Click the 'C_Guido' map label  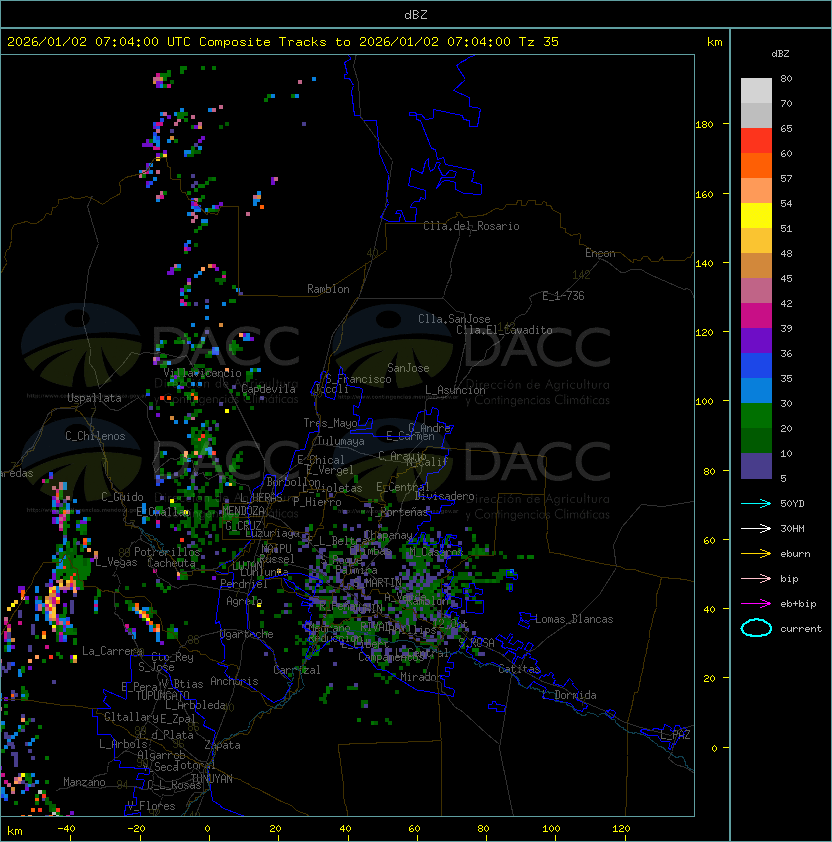pyautogui.click(x=122, y=497)
